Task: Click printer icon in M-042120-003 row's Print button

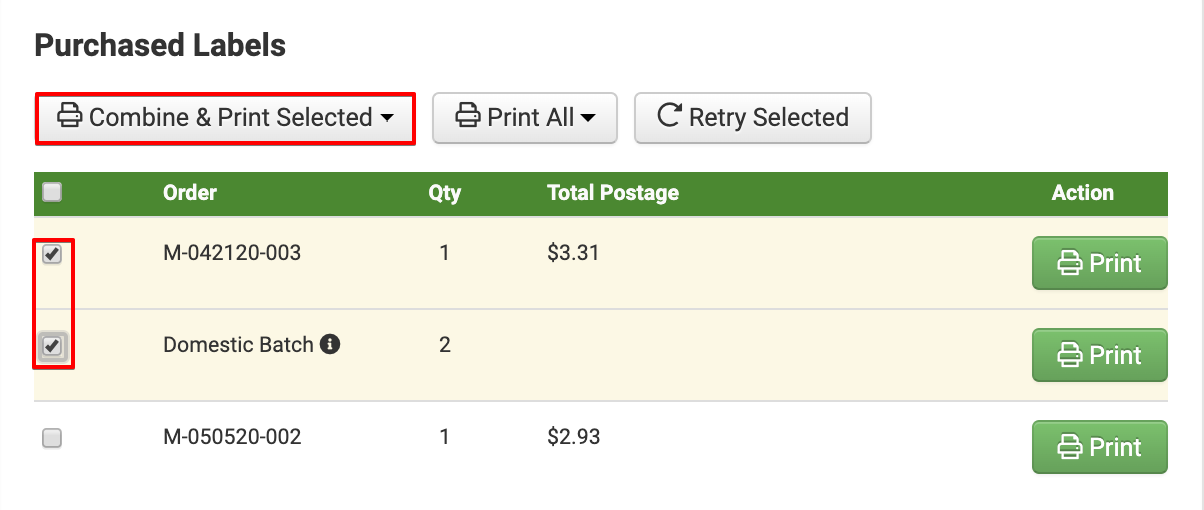Action: [1070, 264]
